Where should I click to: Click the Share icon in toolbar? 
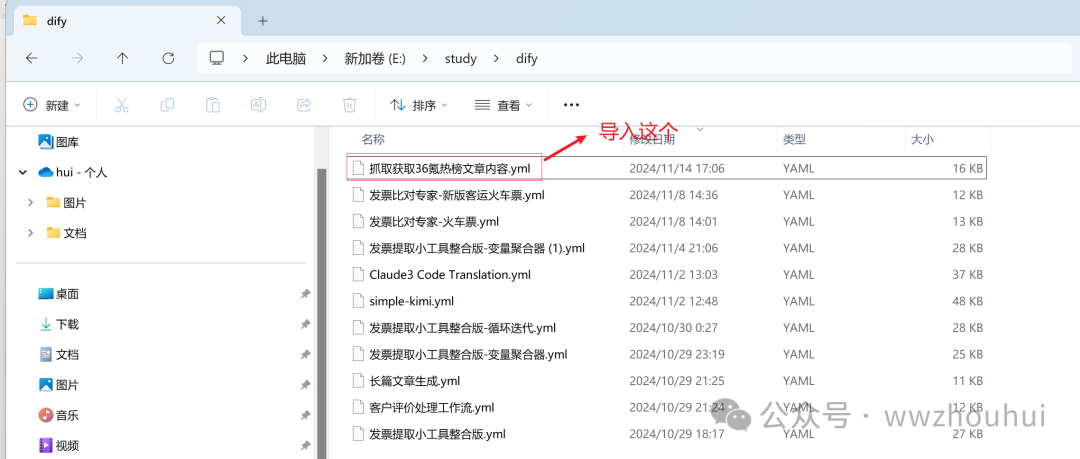click(304, 105)
